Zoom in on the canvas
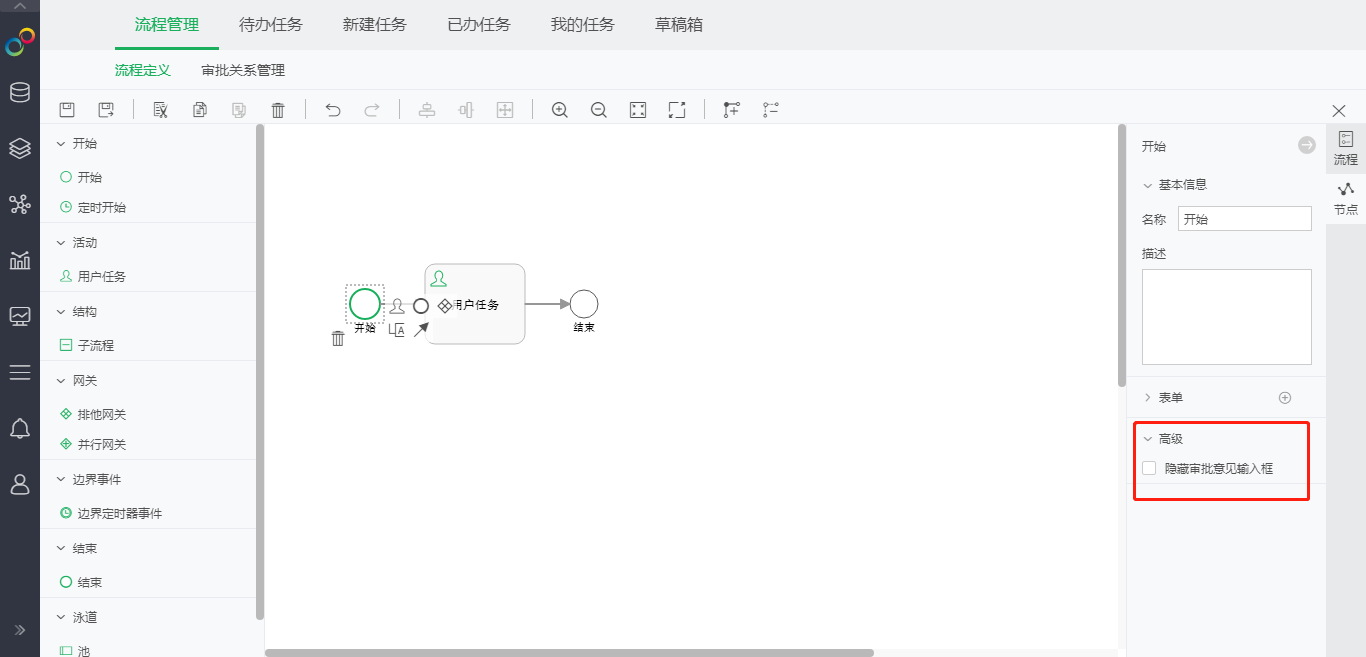Screen dimensions: 1366x657 [x=560, y=110]
